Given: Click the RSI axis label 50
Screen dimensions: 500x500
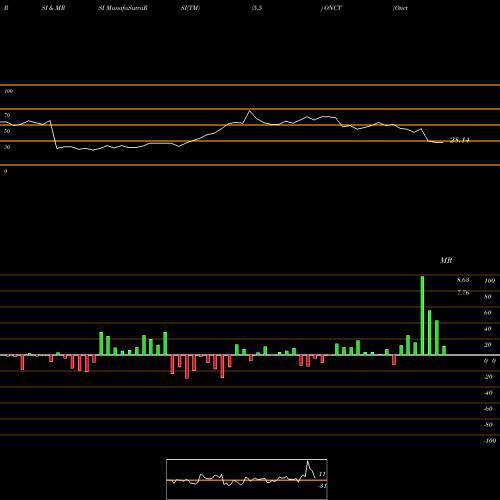Looking at the screenshot, I should click(x=7, y=131).
